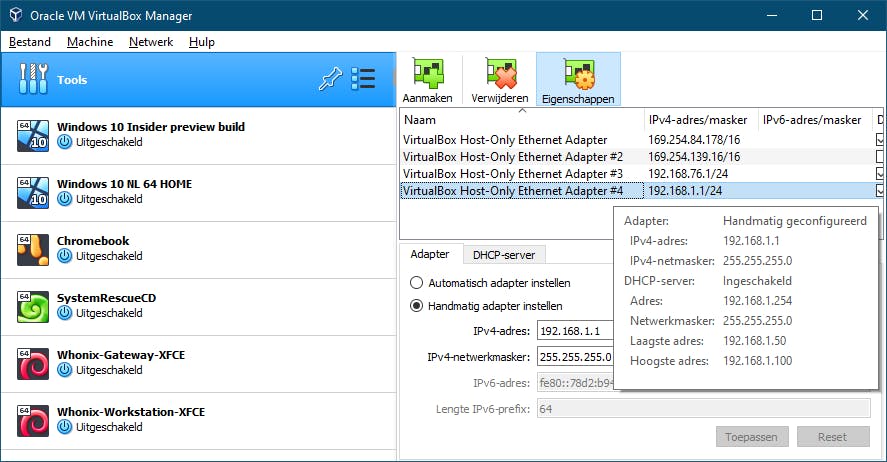This screenshot has height=462, width=887.
Task: Open the Netwerk menu
Action: (151, 42)
